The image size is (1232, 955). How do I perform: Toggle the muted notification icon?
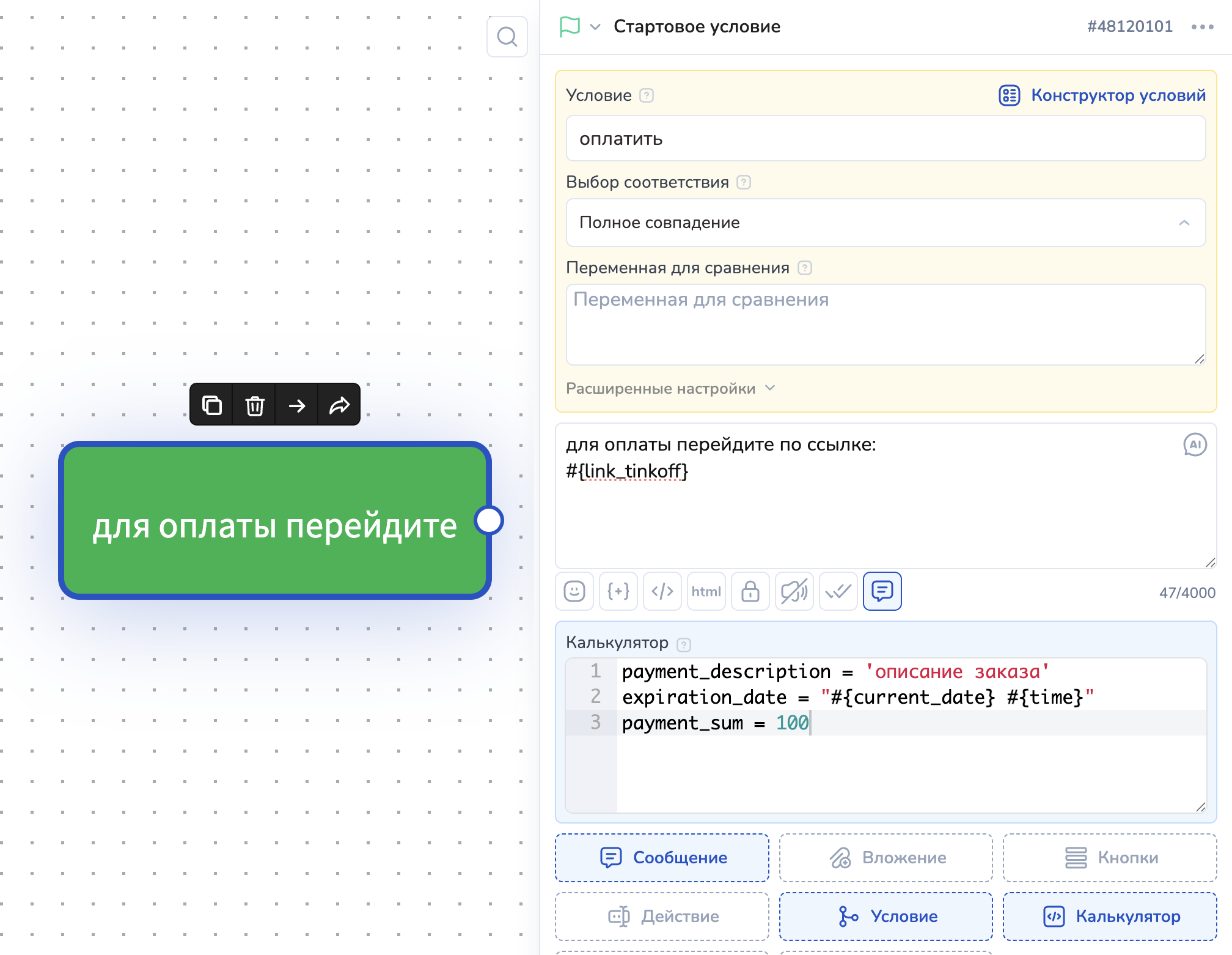click(x=794, y=591)
